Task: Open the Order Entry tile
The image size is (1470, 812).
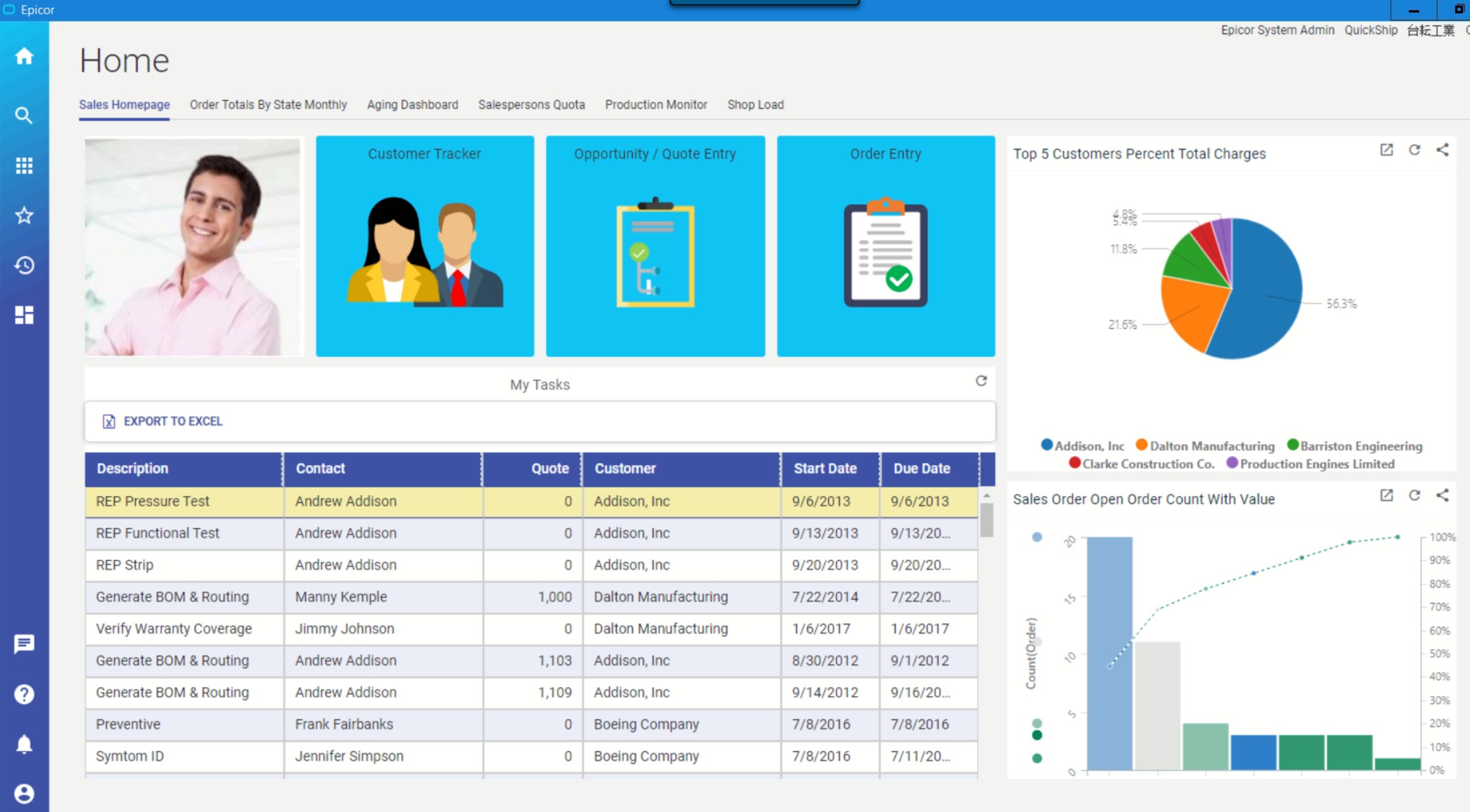Action: (x=886, y=246)
